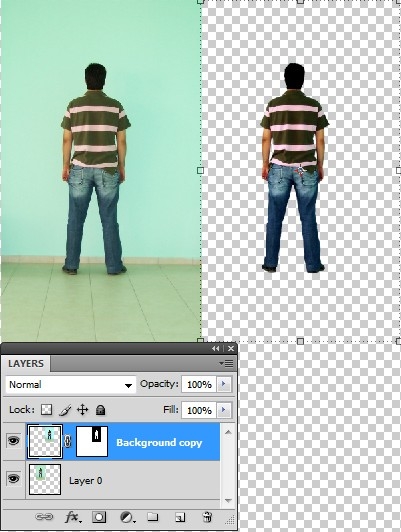
Task: Click the bottom-center transform handle
Action: point(300,341)
